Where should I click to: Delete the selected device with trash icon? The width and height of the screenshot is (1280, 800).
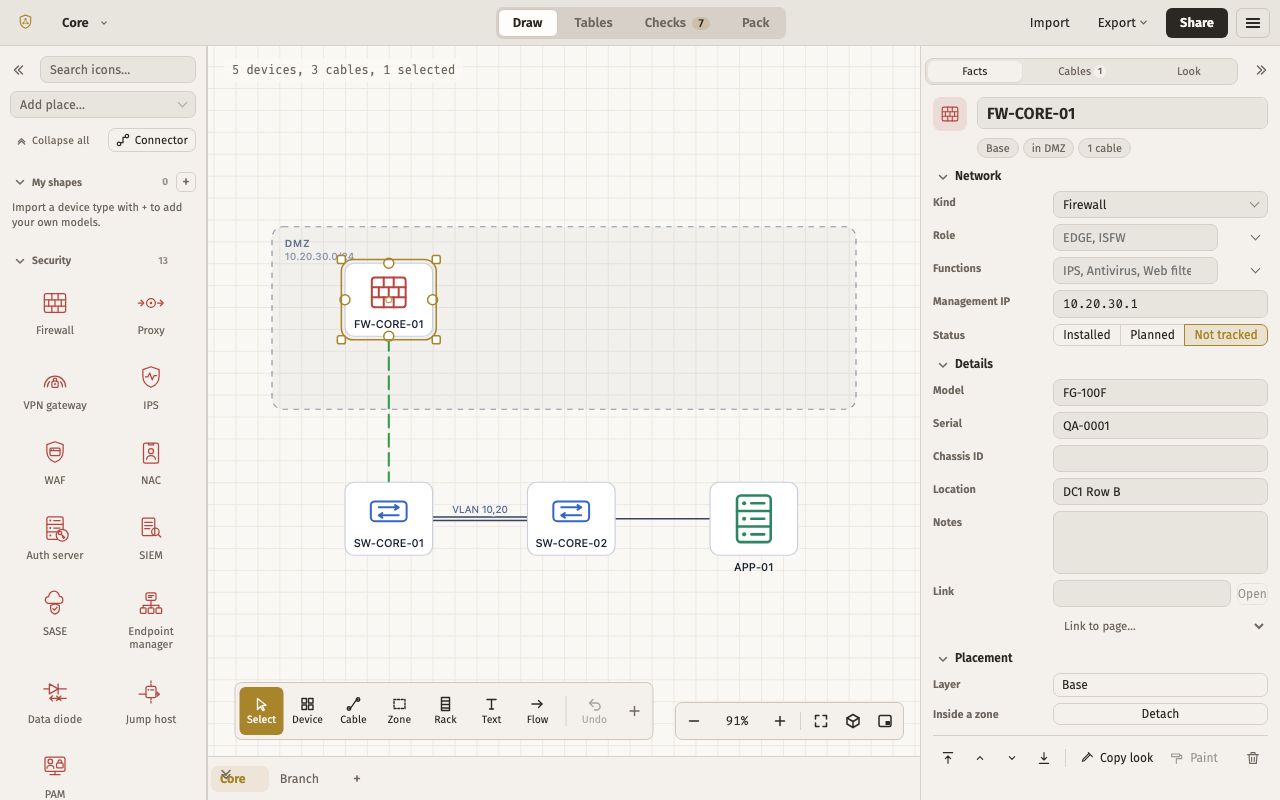[x=1253, y=758]
